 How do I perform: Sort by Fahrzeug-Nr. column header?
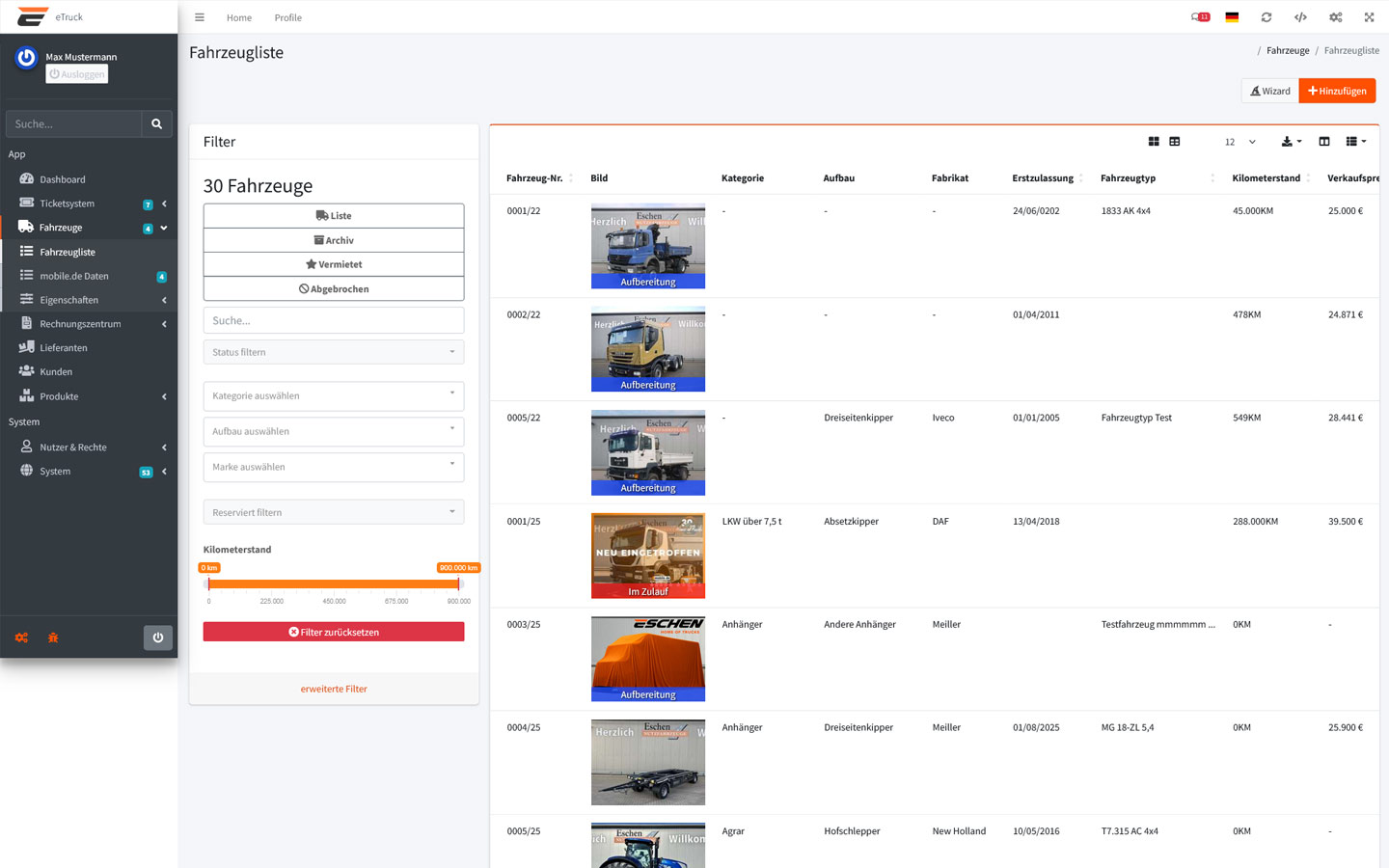[539, 178]
